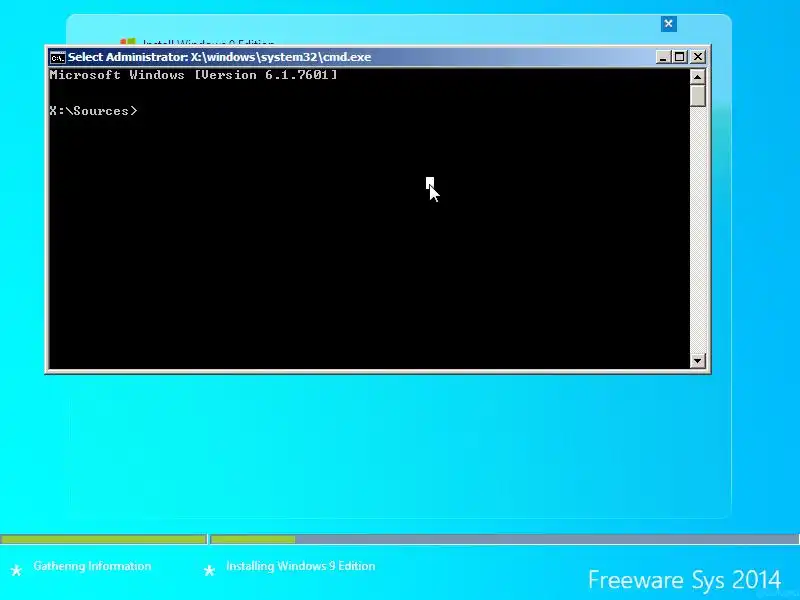Screen dimensions: 800x600
Task: Click the scrollbar down arrow in cmd window
Action: 697,361
